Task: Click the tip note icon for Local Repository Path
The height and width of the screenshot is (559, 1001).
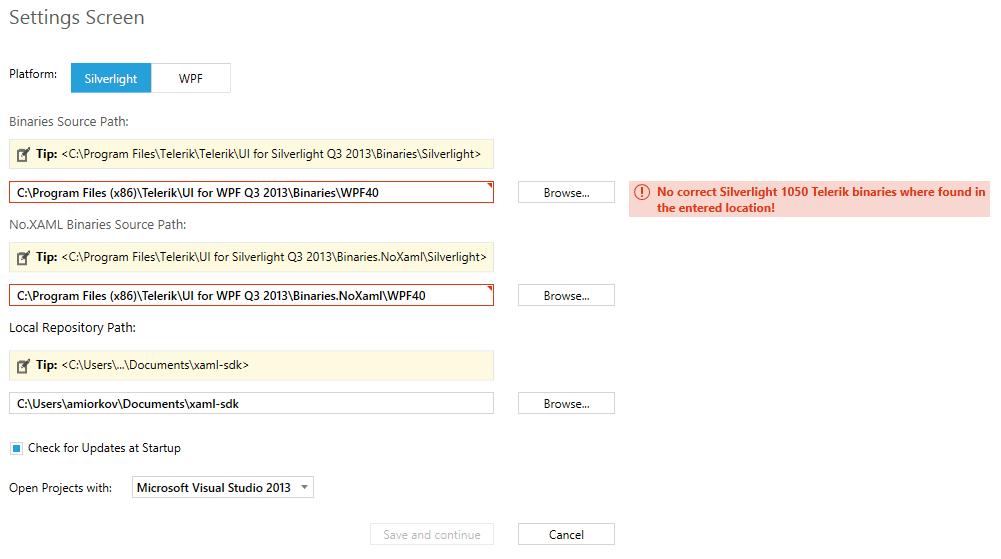Action: click(x=23, y=366)
